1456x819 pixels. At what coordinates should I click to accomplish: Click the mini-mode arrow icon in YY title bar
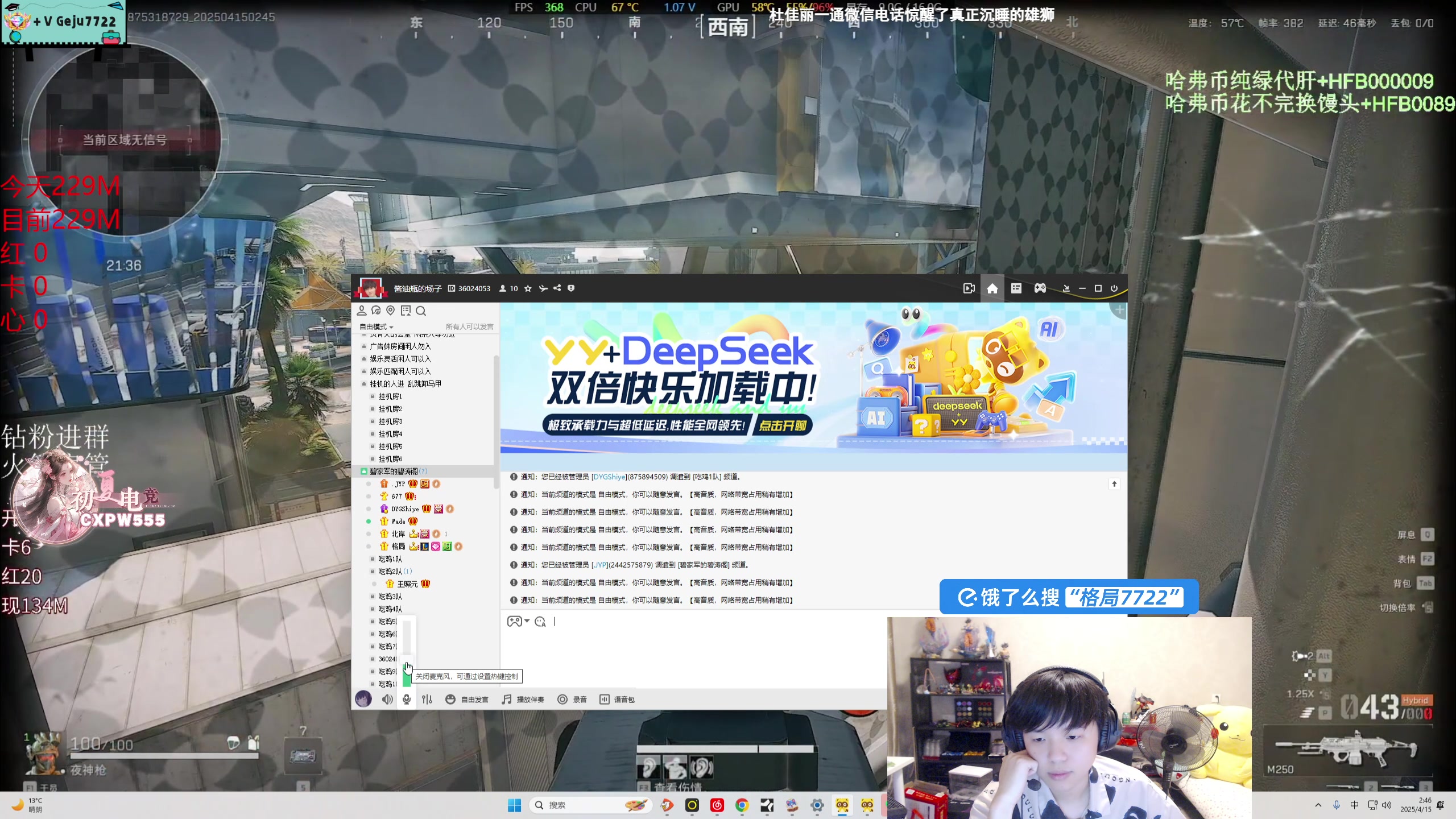click(1066, 288)
